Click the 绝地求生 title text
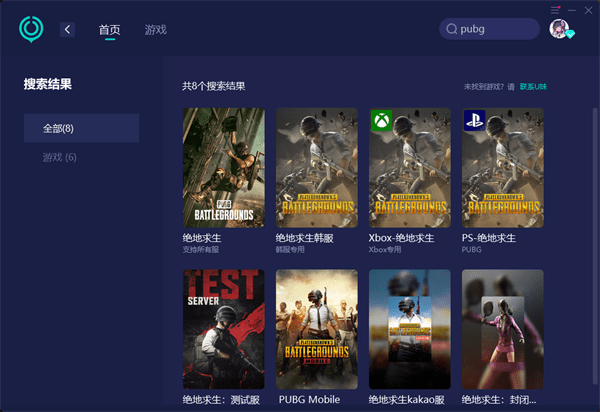Image resolution: width=600 pixels, height=412 pixels. [x=202, y=238]
